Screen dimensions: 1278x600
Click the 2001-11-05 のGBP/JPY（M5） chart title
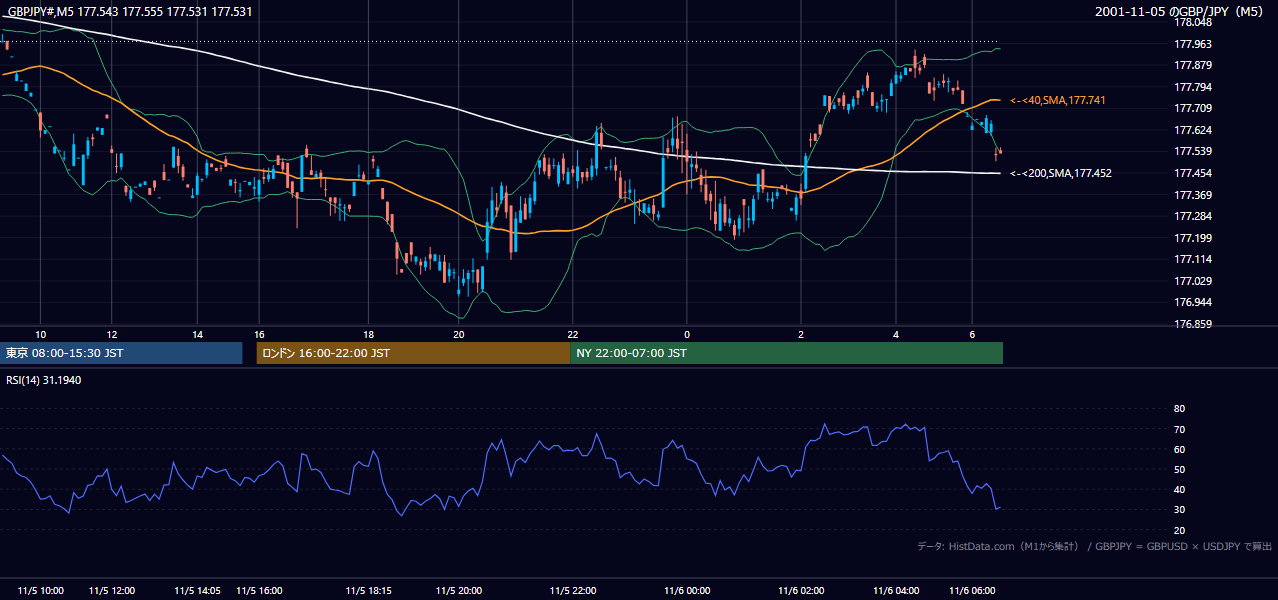coord(1181,12)
